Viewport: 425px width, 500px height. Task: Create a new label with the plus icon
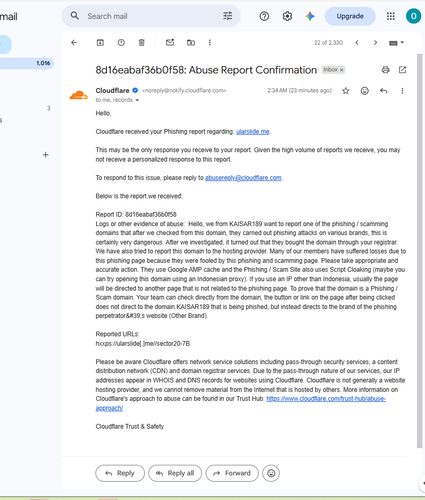46,155
